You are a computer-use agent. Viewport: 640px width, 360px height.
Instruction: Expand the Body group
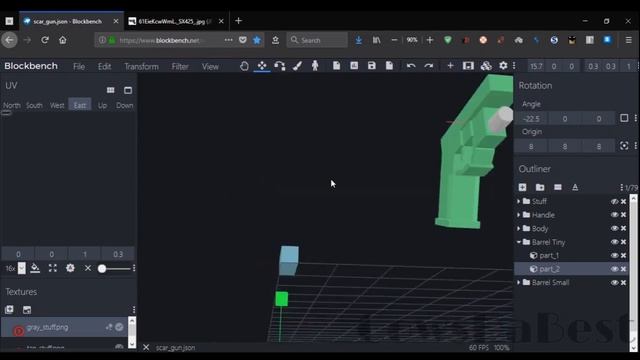(519, 228)
